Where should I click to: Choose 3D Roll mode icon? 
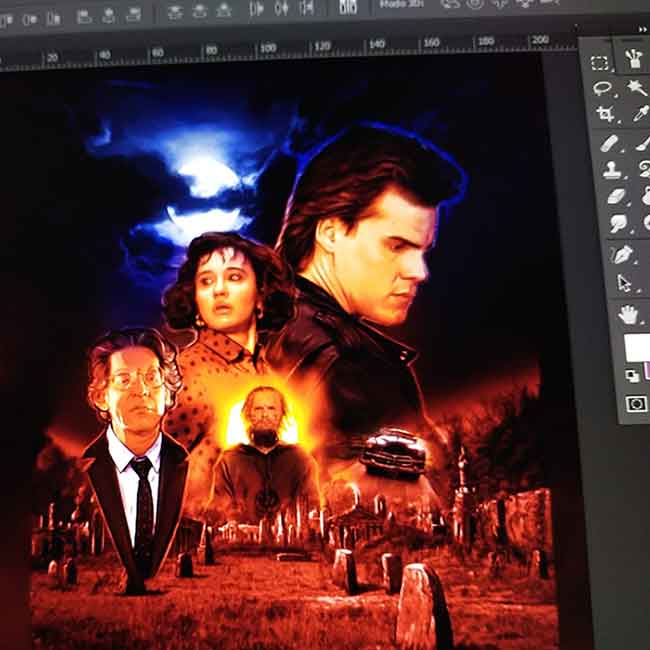(475, 3)
